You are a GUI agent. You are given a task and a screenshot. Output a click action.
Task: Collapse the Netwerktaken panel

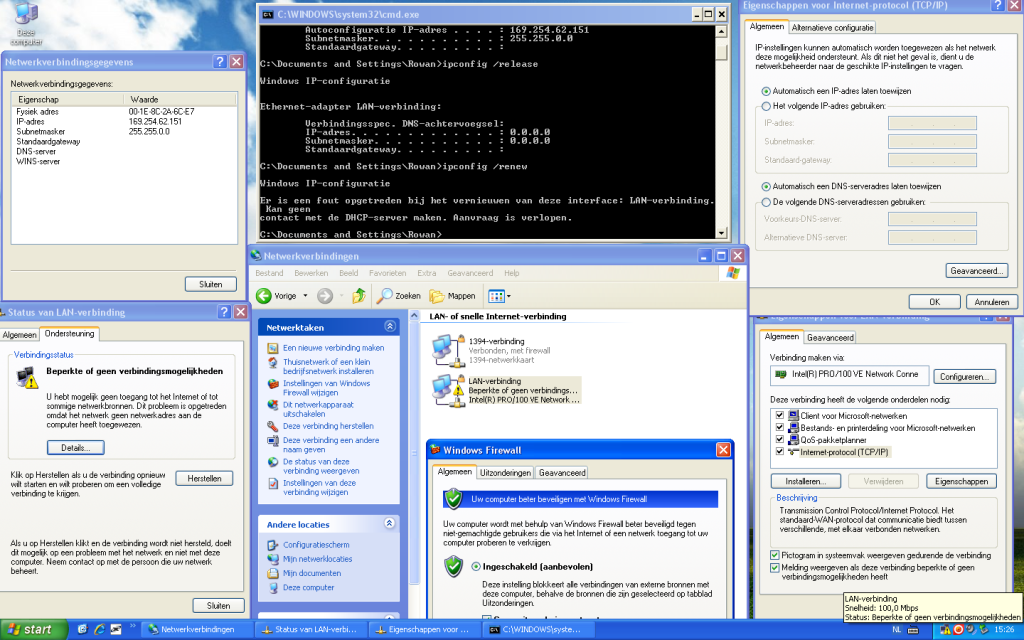click(x=389, y=326)
